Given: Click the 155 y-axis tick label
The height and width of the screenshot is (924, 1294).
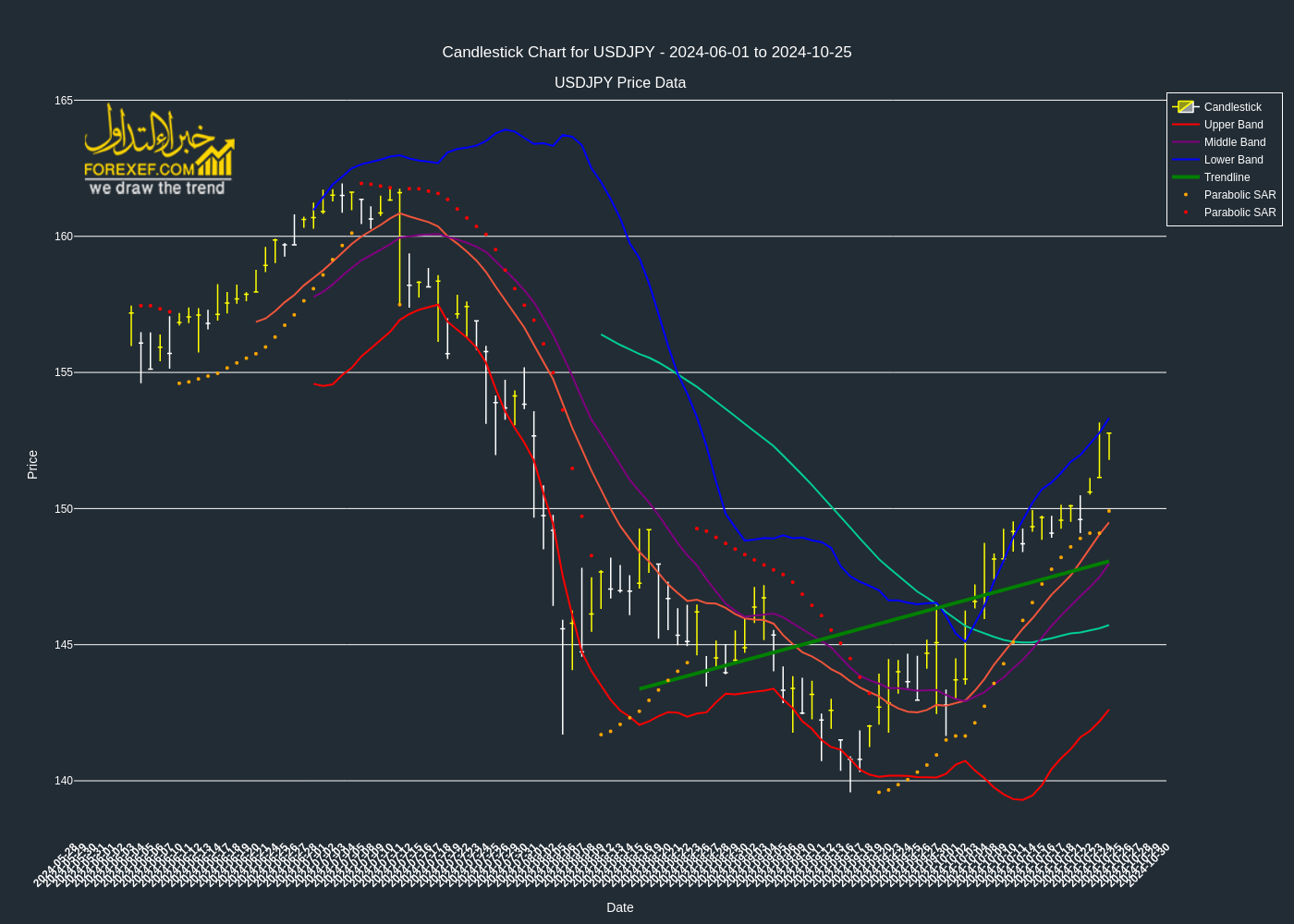Looking at the screenshot, I should coord(63,372).
